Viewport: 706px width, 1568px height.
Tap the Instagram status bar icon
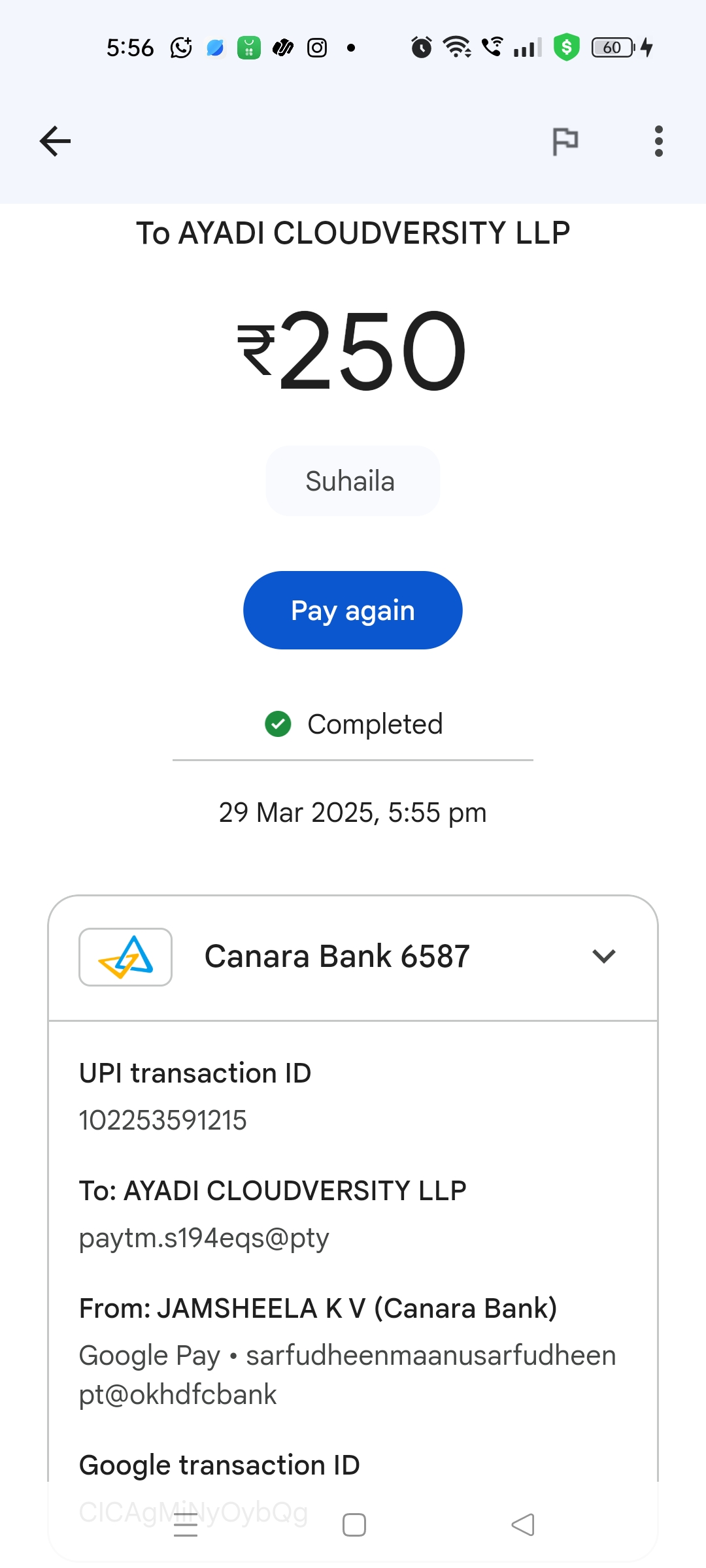point(317,48)
